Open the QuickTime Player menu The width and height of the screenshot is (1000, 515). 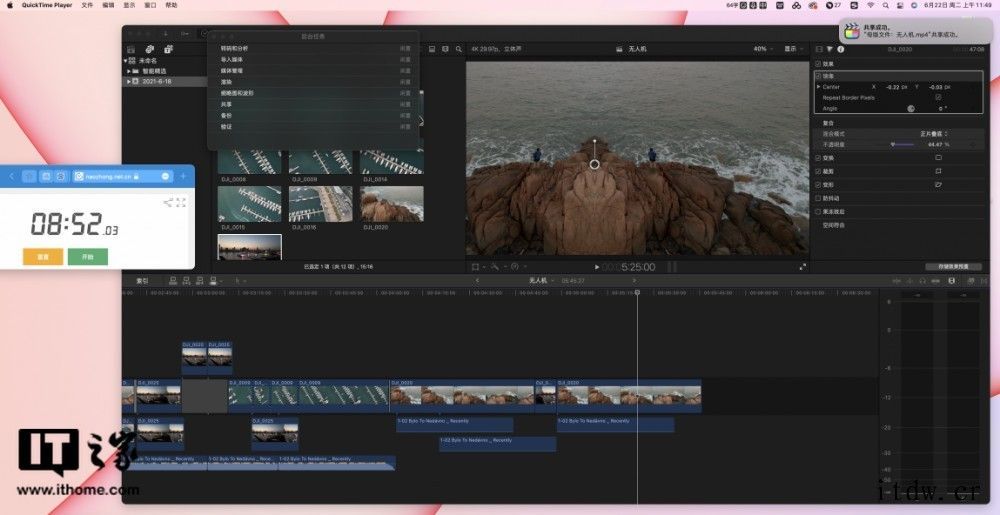click(x=47, y=5)
